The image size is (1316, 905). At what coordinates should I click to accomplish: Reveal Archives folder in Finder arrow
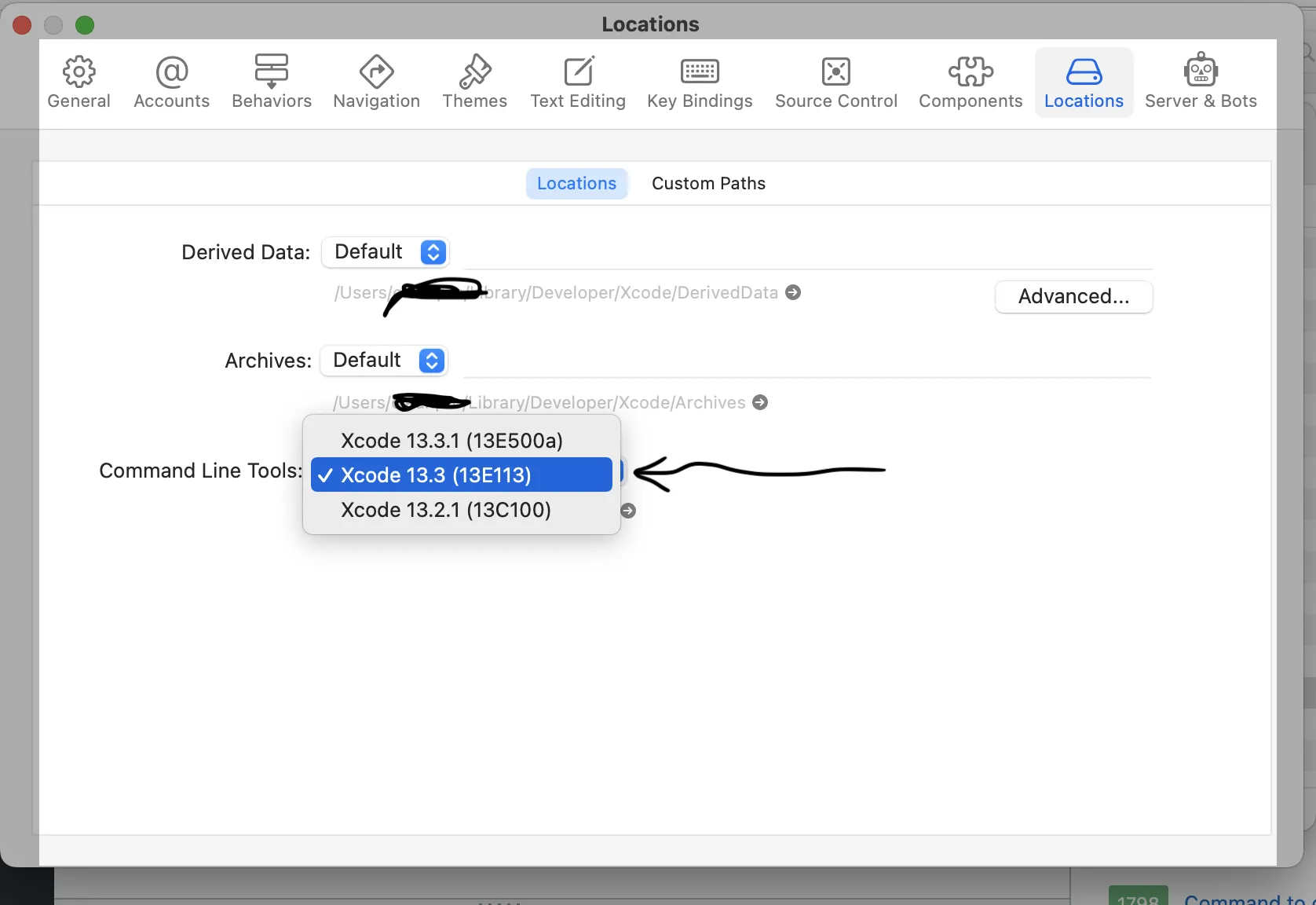[760, 402]
